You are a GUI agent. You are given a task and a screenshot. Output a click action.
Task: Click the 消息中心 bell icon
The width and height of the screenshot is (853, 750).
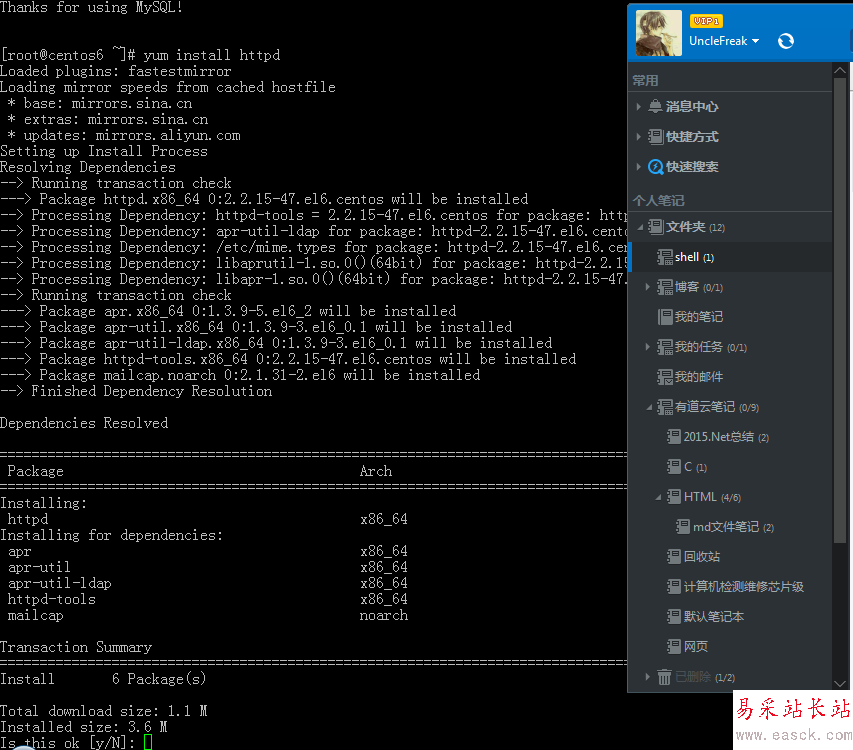pos(656,106)
